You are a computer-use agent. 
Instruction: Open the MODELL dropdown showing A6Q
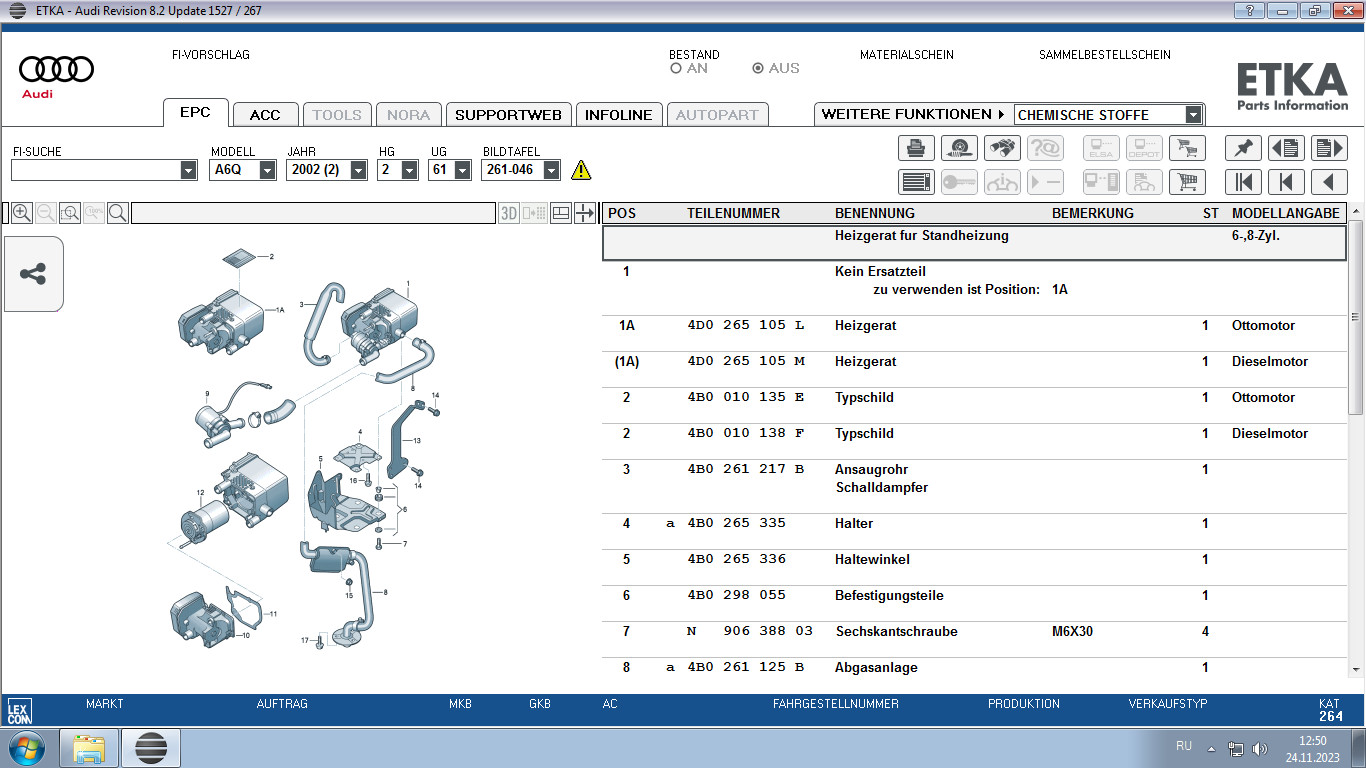point(267,171)
